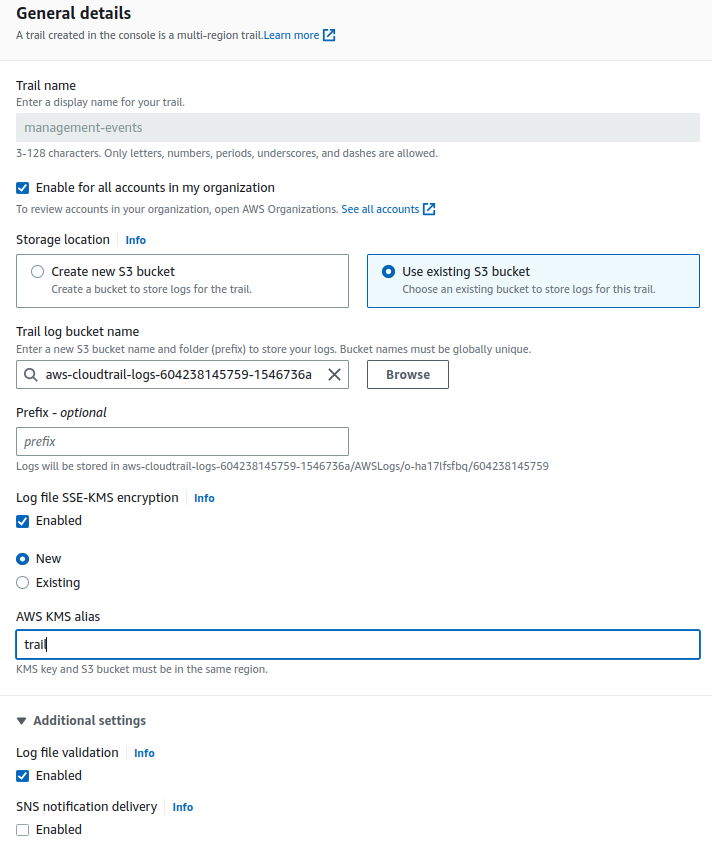This screenshot has height=849, width=712.
Task: Toggle Log file validation Enabled checkbox
Action: 23,775
